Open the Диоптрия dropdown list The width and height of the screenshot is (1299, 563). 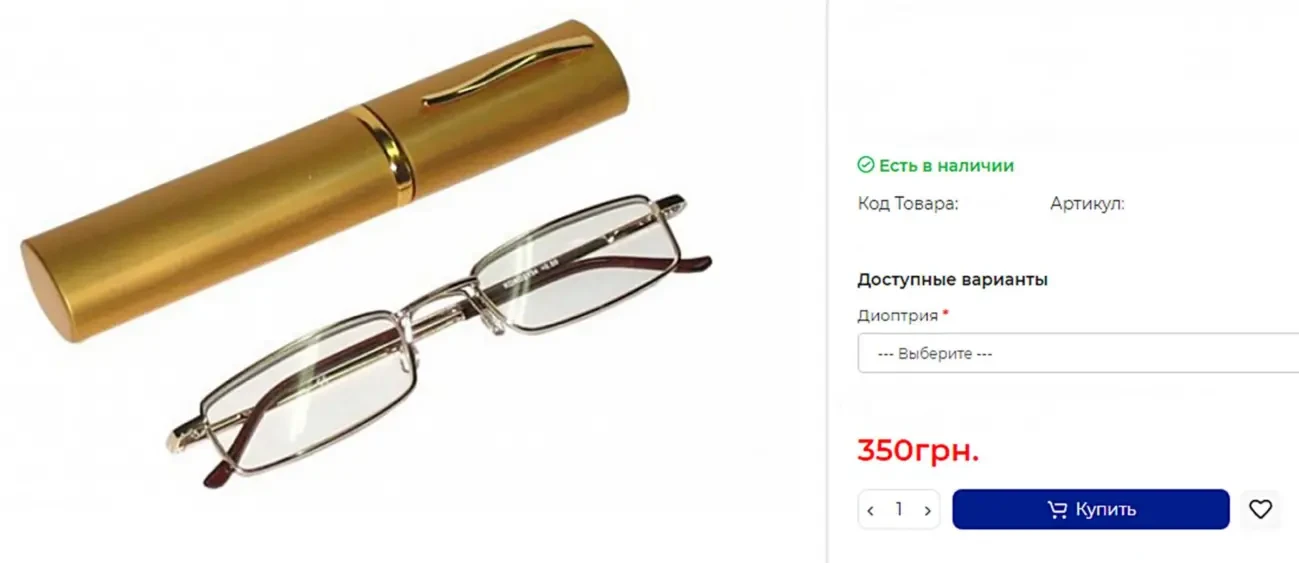point(1078,353)
